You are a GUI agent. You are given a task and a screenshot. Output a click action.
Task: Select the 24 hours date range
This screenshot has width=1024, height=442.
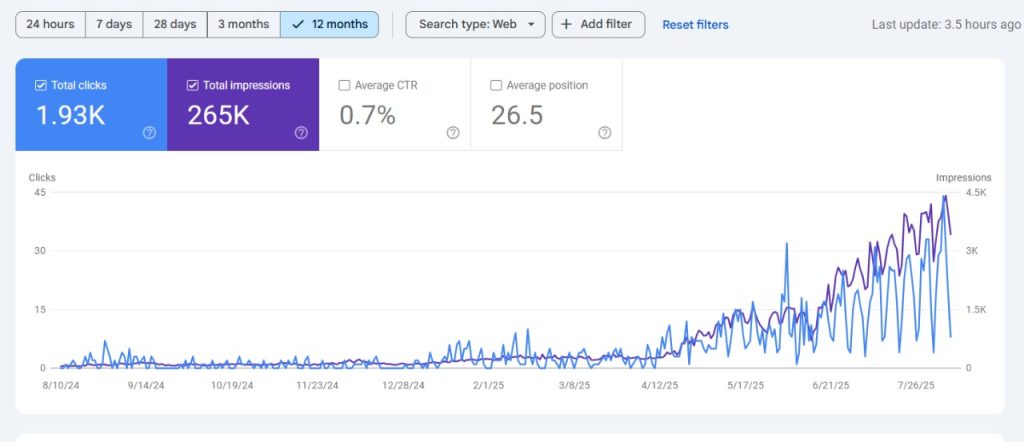[x=50, y=24]
